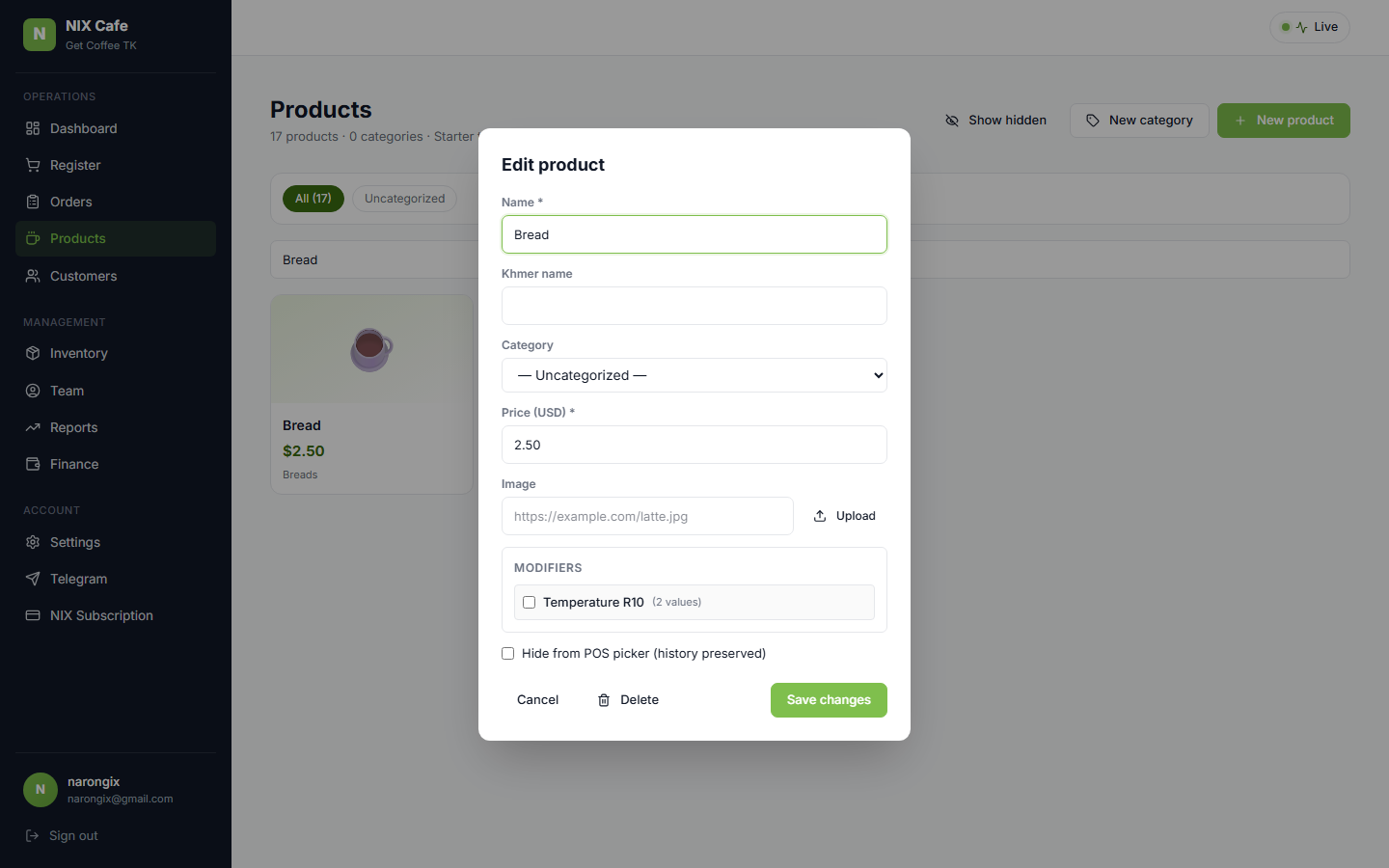Enable the Temperature R10 modifier checkbox
Screen dimensions: 1389x868
[x=529, y=602]
